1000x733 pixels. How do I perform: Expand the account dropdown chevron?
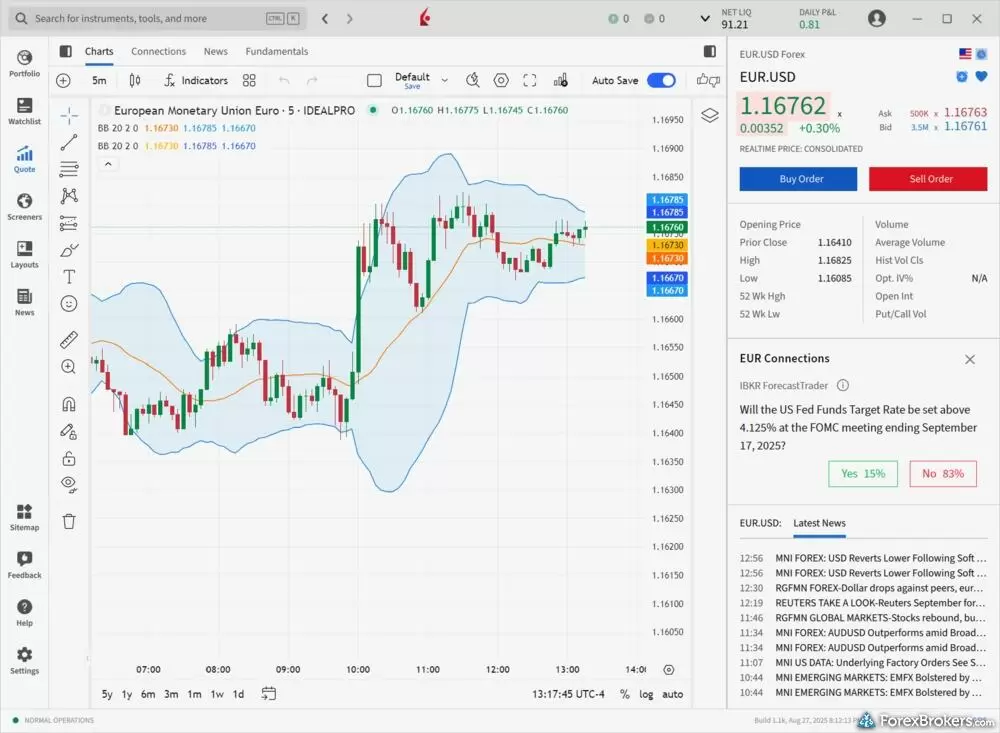coord(705,19)
